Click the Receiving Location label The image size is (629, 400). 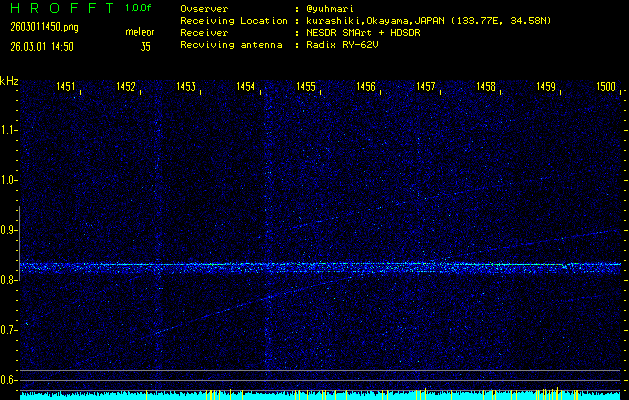tap(234, 21)
